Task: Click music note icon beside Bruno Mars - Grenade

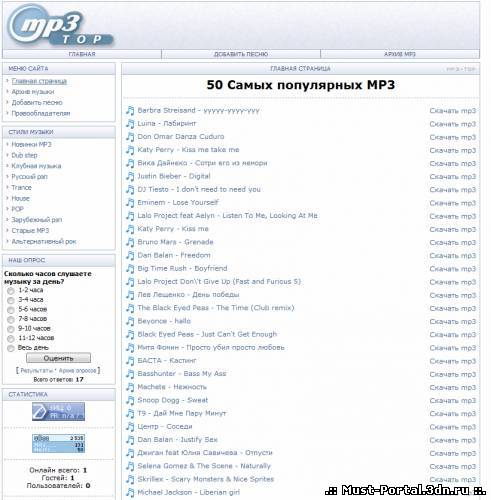Action: [x=130, y=242]
